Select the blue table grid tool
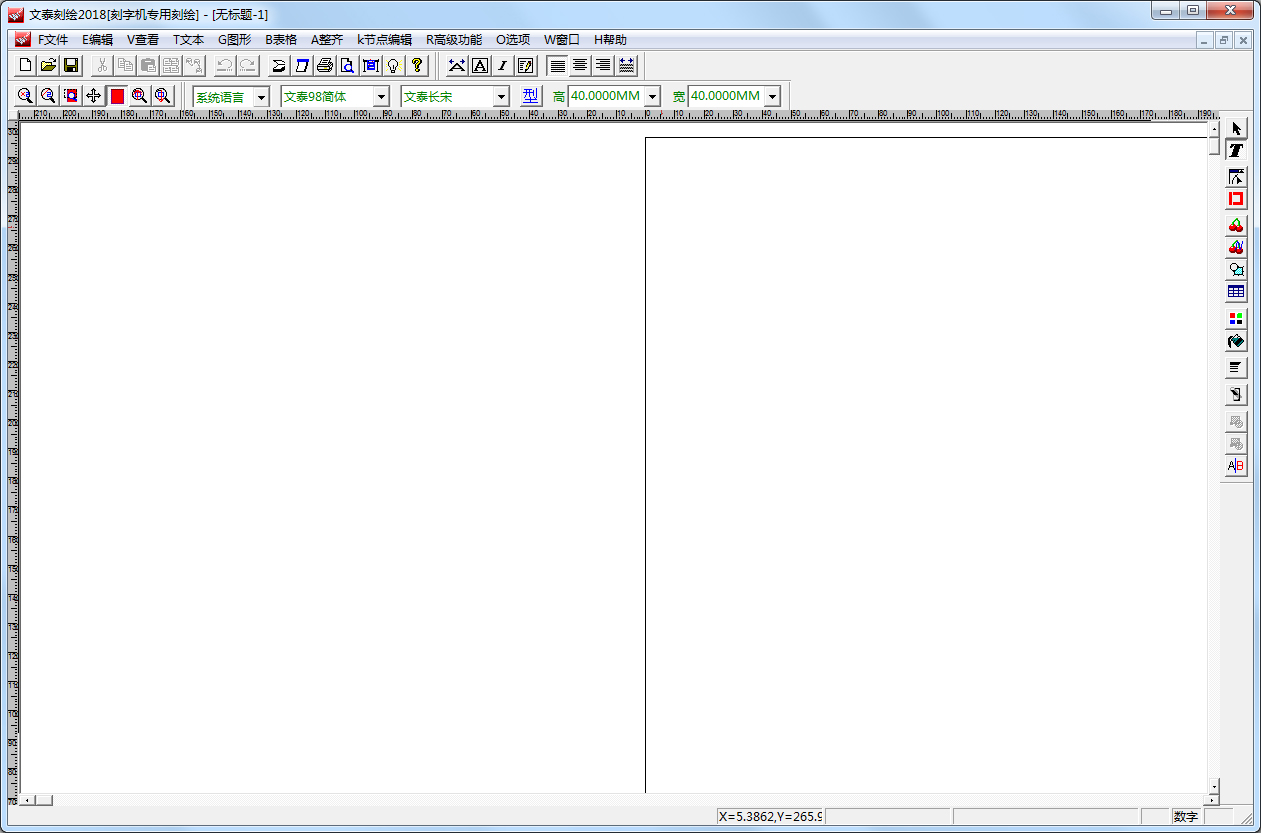 (1236, 292)
